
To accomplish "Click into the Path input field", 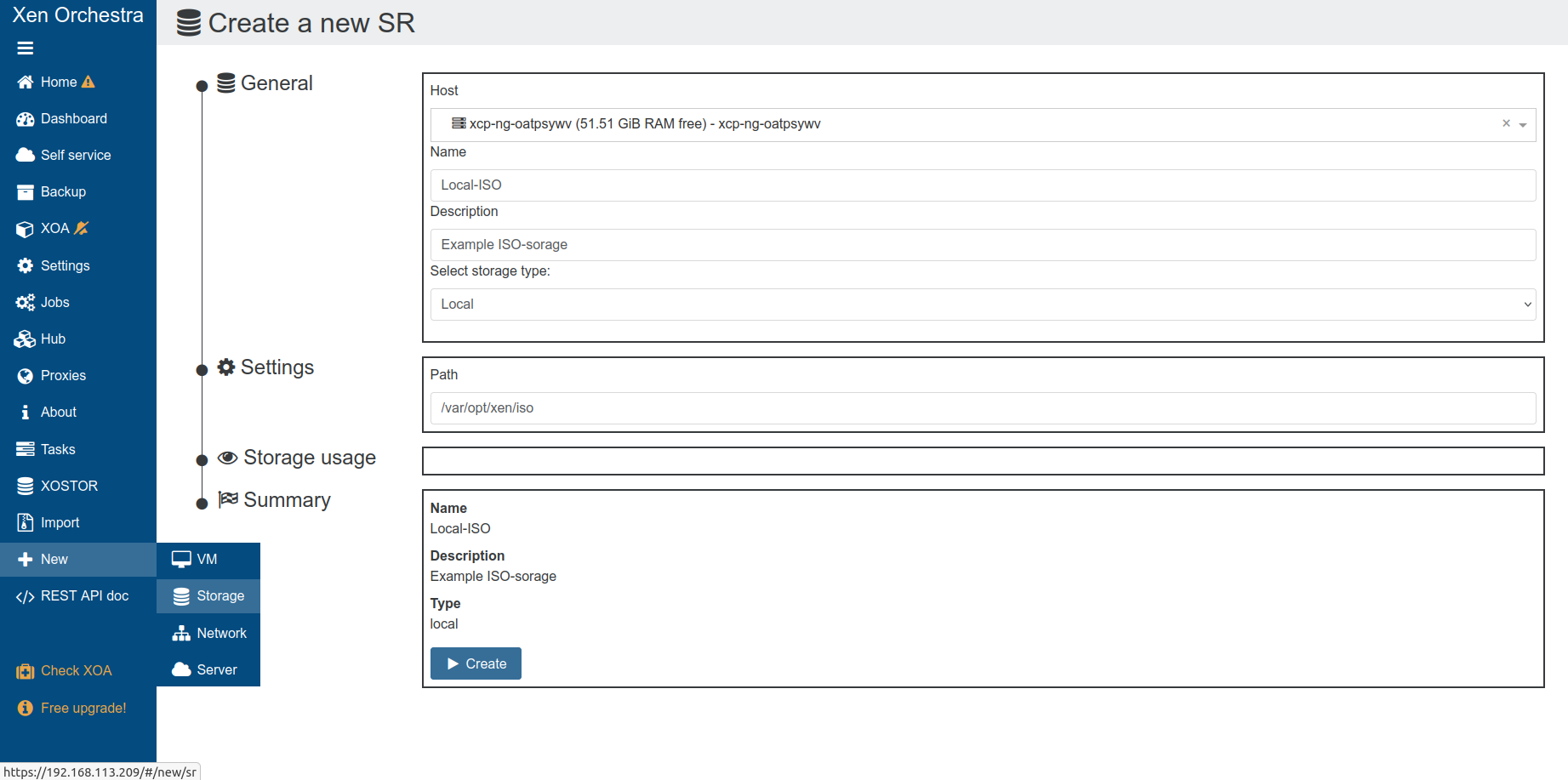I will click(983, 408).
